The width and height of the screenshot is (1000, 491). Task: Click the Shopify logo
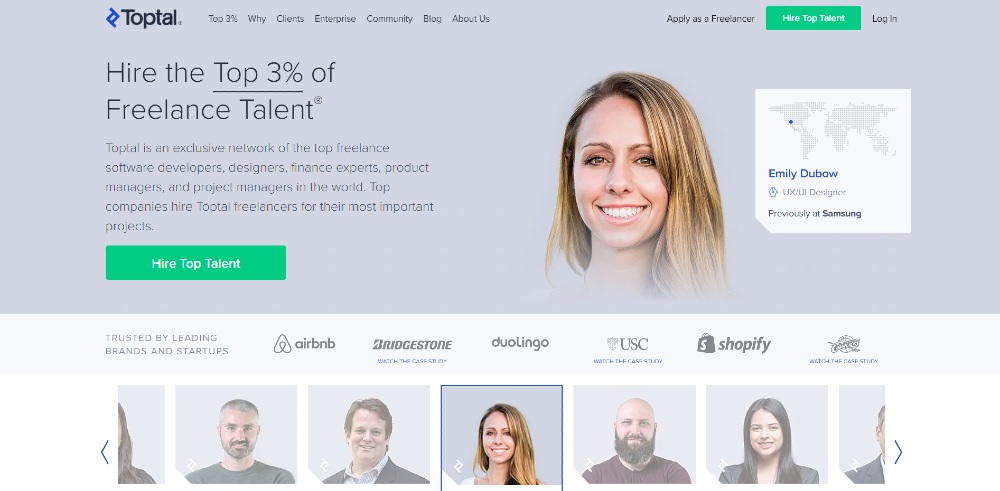coord(734,344)
